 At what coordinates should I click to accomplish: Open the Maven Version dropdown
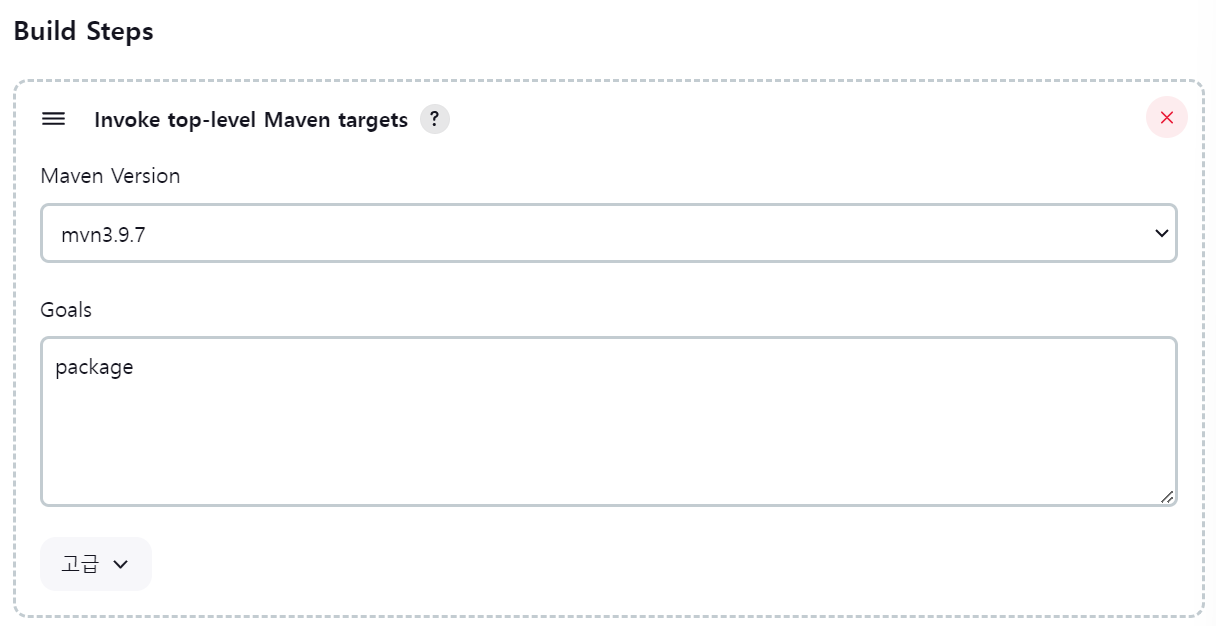[608, 234]
